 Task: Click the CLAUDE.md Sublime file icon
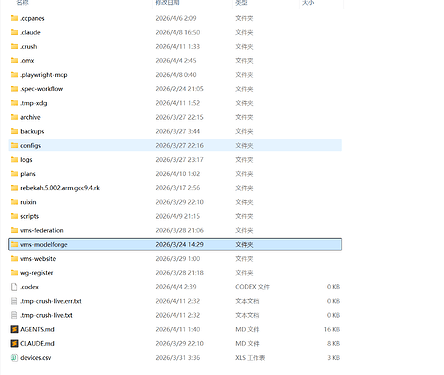click(x=14, y=343)
